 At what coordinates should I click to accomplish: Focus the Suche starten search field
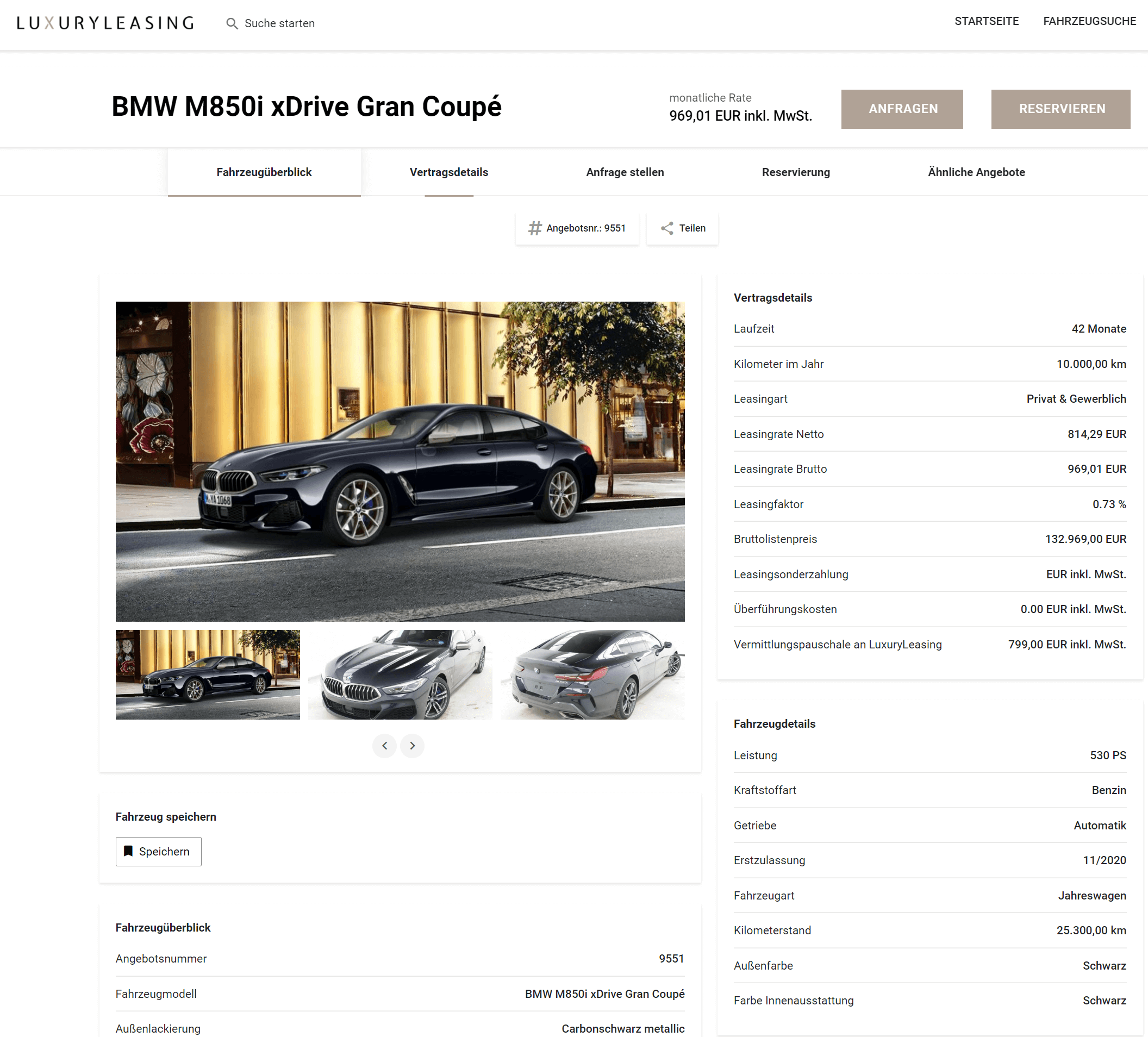point(279,23)
